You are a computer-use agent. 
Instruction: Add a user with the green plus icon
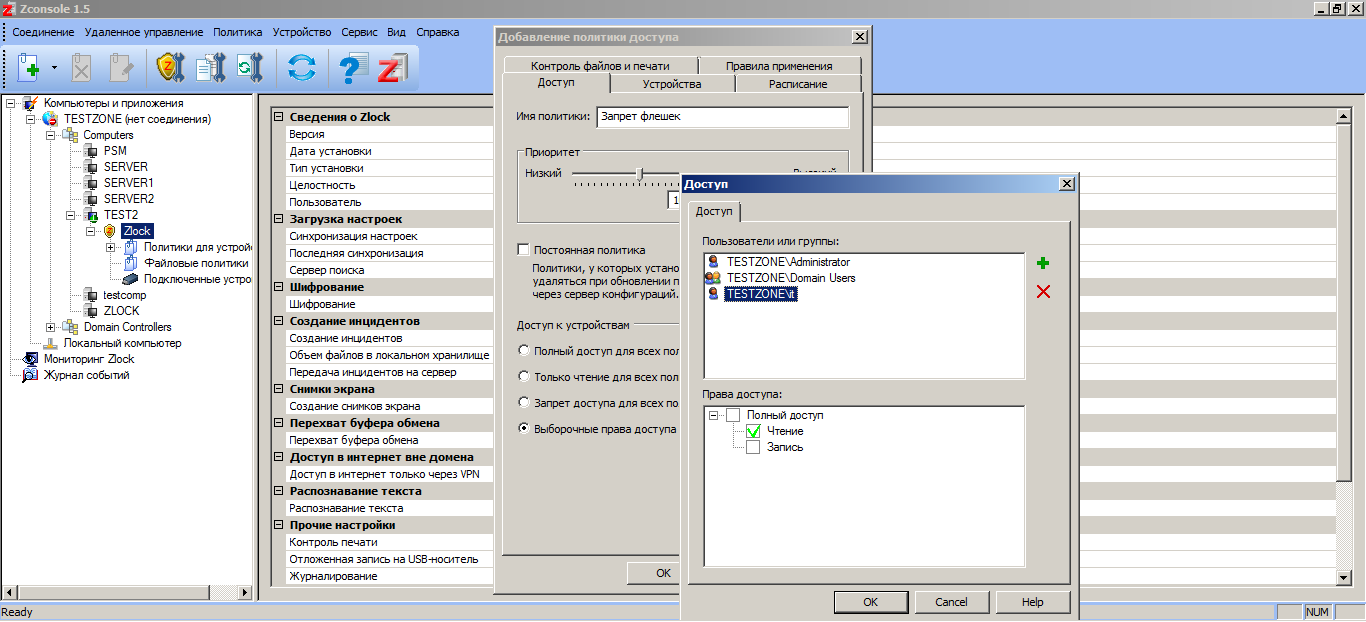point(1043,263)
